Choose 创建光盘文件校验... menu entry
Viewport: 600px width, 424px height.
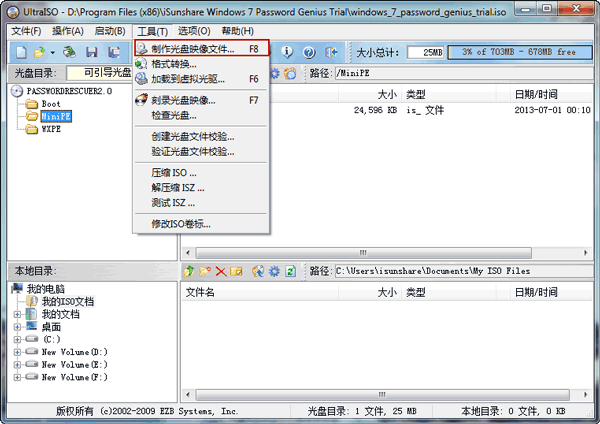(201, 137)
